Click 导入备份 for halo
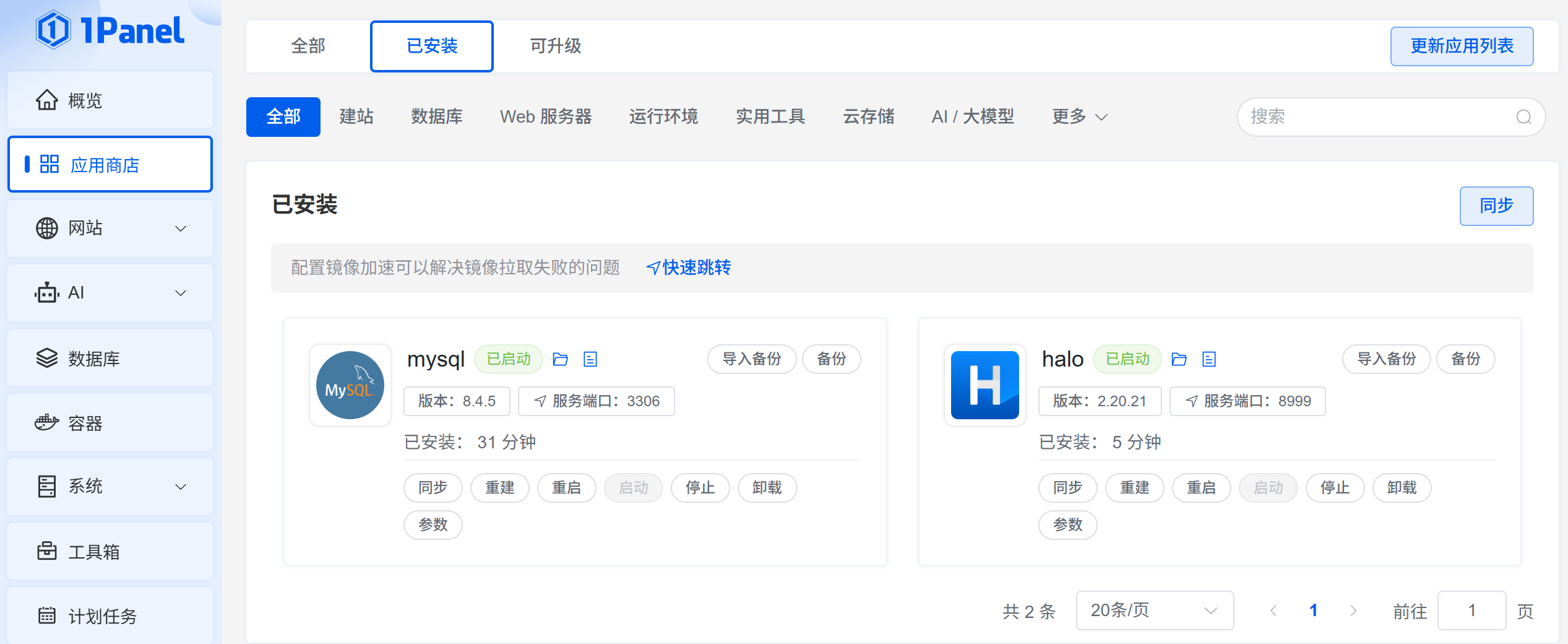The width and height of the screenshot is (1568, 644). (x=1387, y=359)
